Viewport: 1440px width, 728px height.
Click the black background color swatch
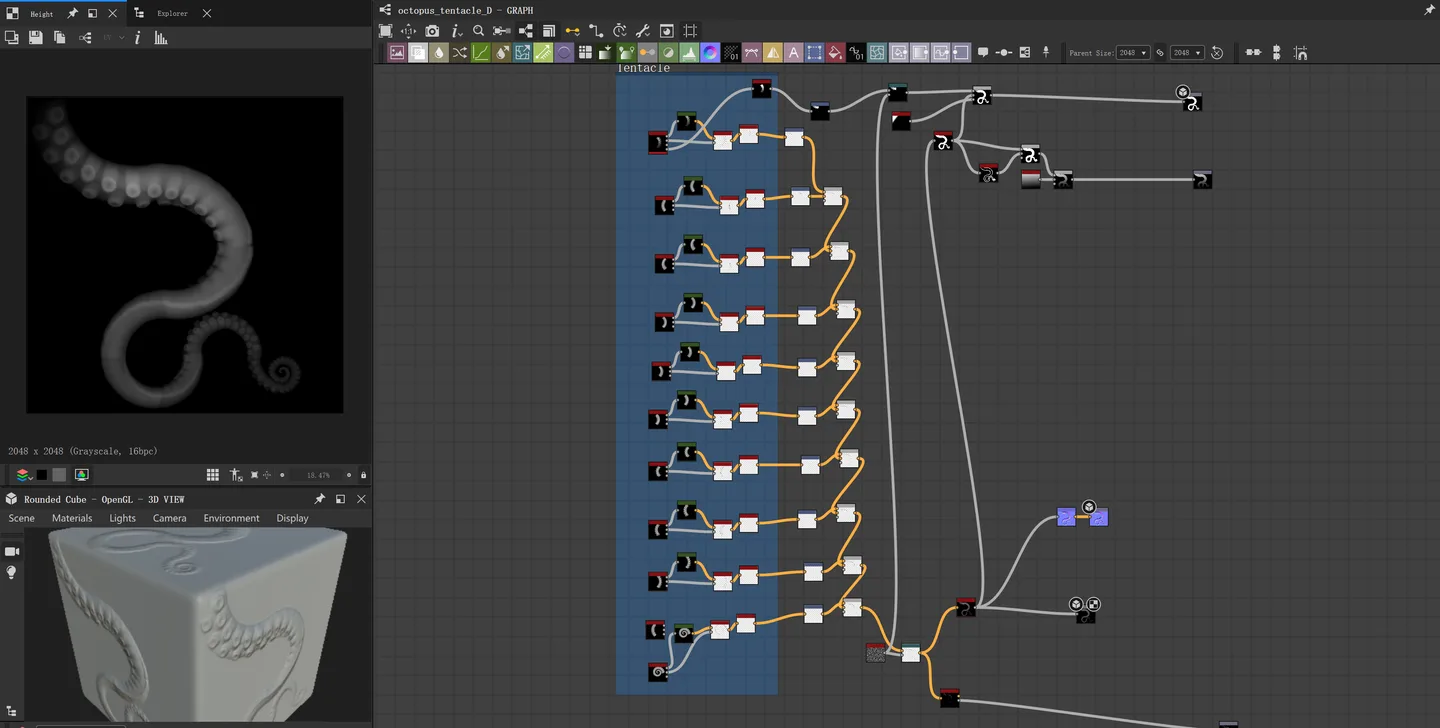42,475
